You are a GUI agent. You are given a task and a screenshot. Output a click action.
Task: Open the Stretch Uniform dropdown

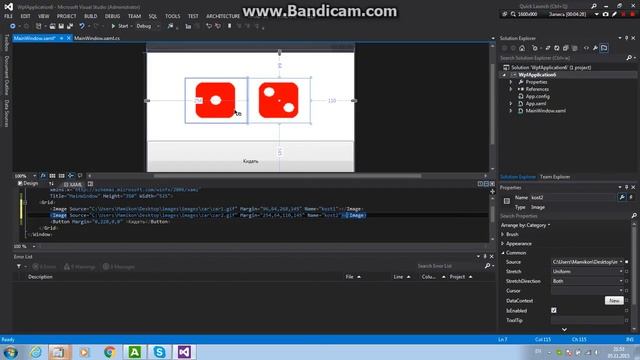tap(587, 271)
